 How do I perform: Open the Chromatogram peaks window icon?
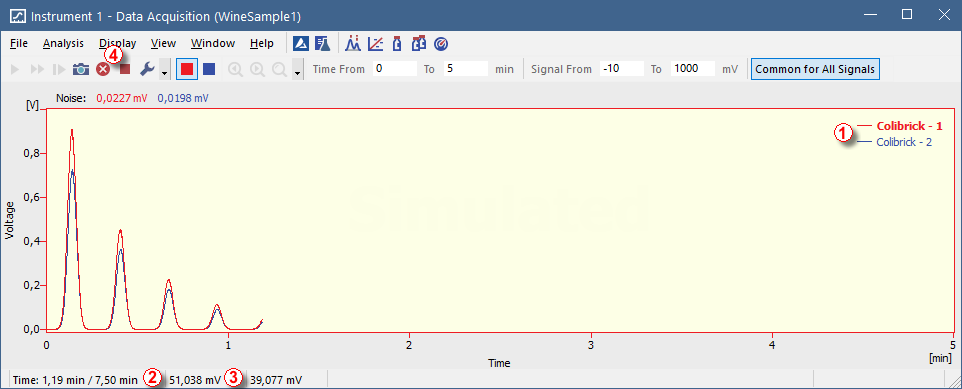pos(353,44)
